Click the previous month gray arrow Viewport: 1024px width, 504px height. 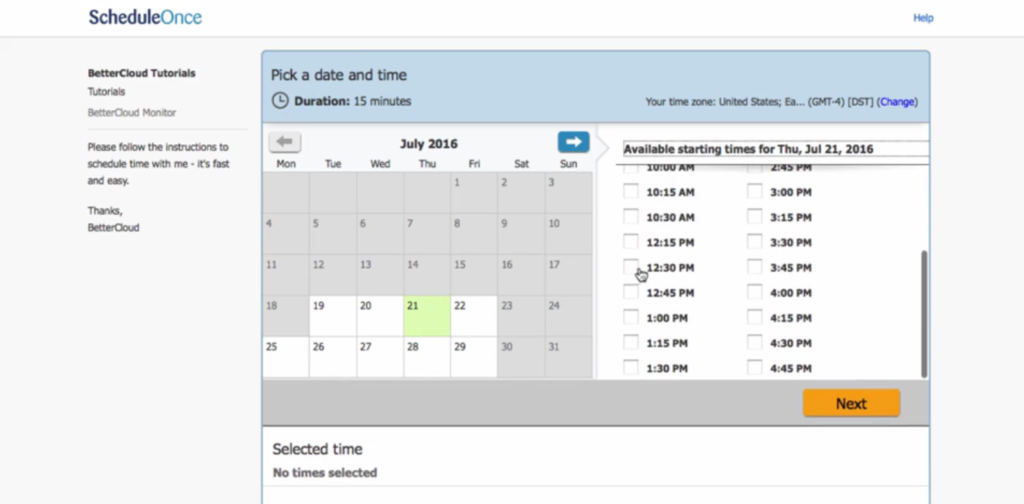(285, 142)
